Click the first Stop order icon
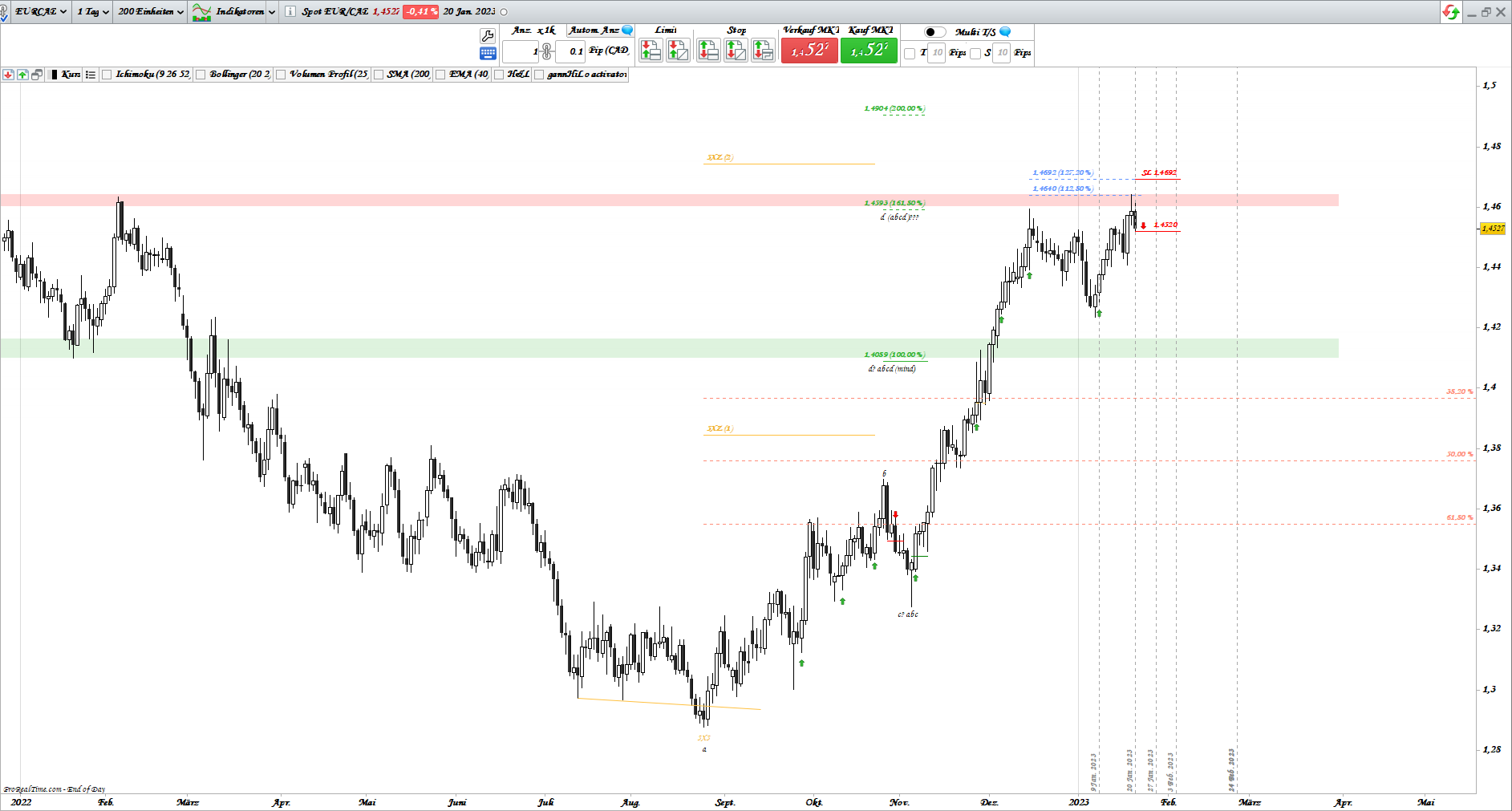The height and width of the screenshot is (811, 1512). pos(708,51)
